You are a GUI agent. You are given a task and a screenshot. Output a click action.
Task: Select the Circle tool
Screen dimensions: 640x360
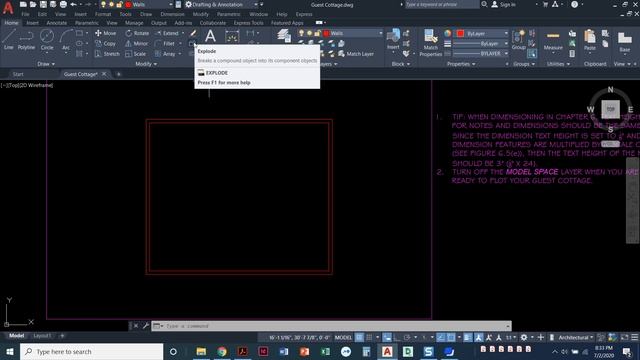coord(47,39)
